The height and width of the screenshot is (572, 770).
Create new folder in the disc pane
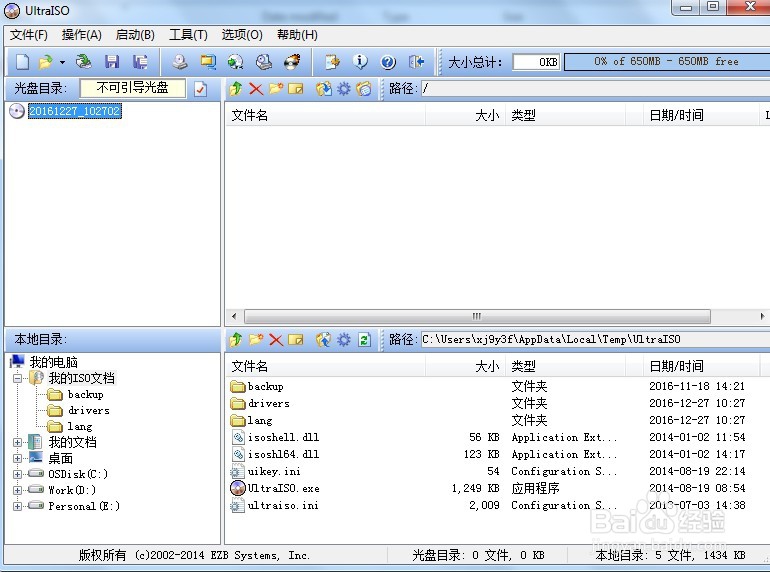tap(276, 89)
